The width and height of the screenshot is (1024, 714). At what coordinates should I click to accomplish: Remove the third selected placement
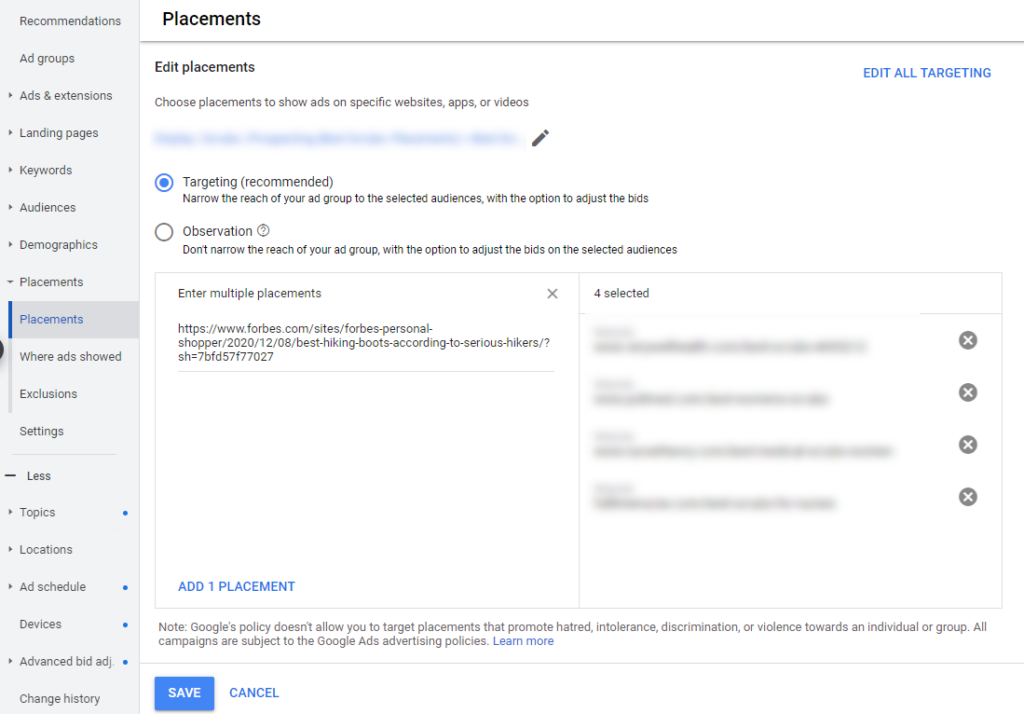[x=967, y=445]
